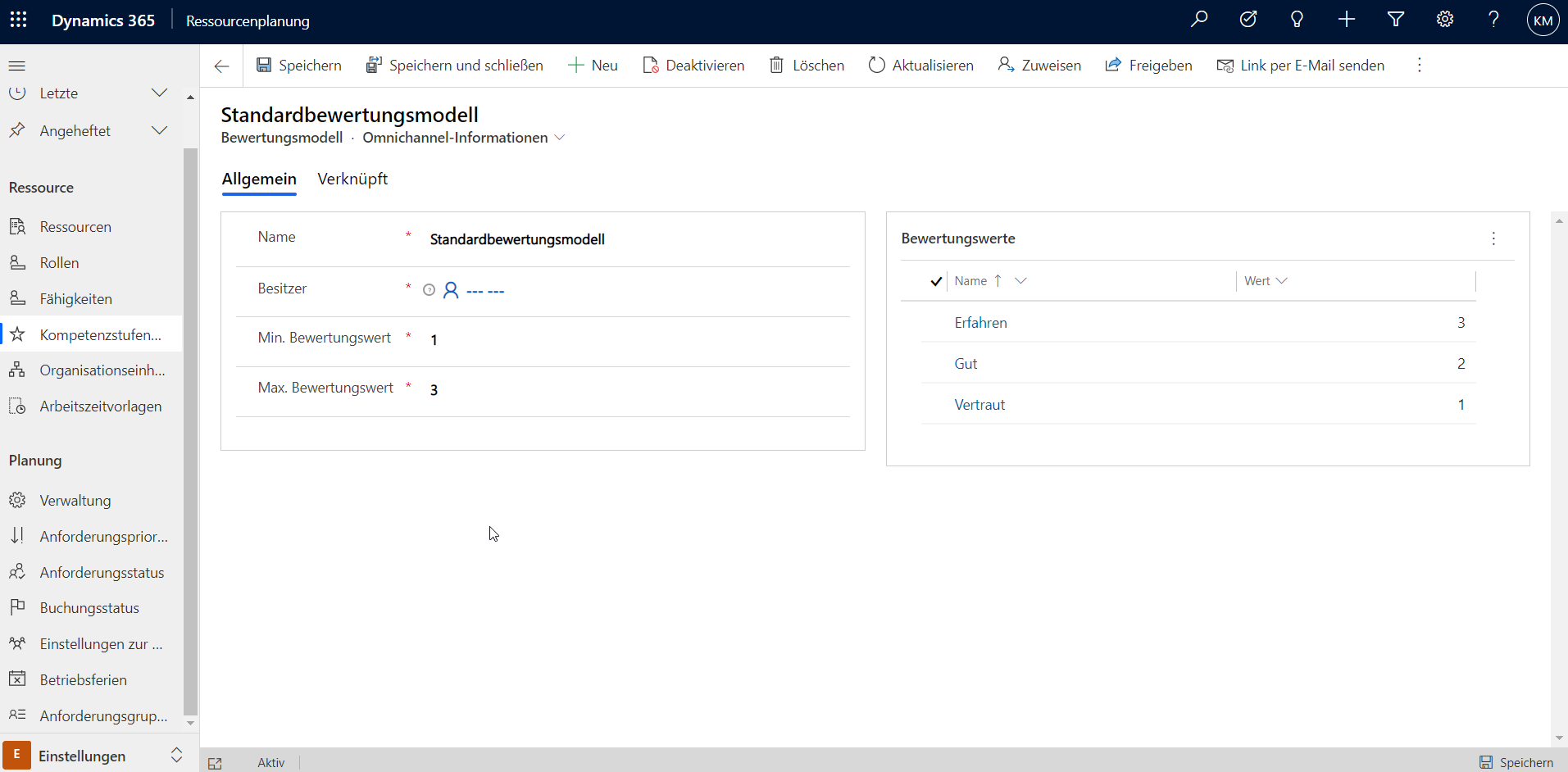Click Speichern und schließen
Viewport: 1568px width, 772px height.
coord(455,66)
